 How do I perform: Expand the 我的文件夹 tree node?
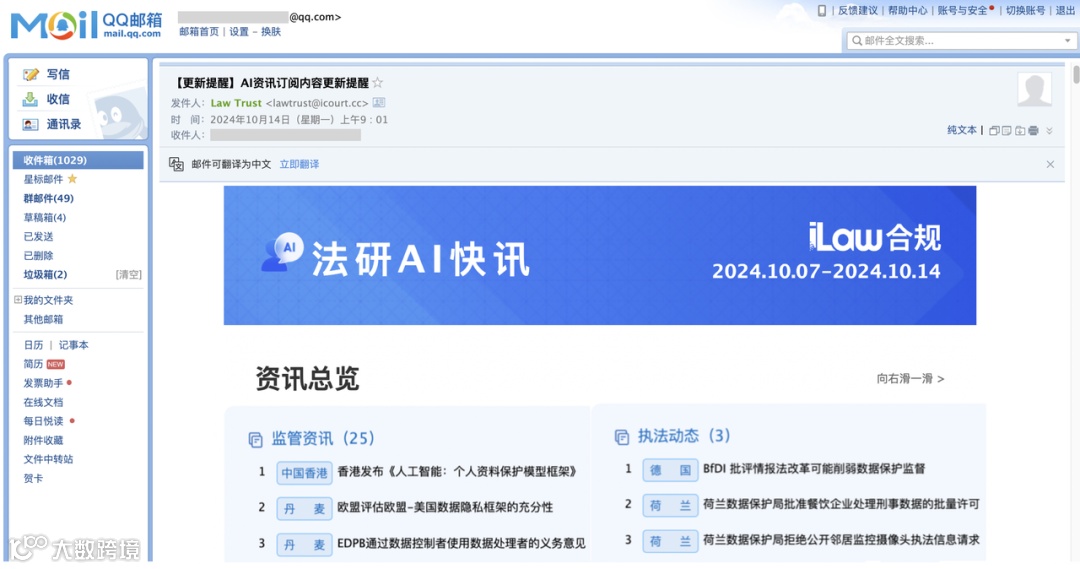[18, 300]
